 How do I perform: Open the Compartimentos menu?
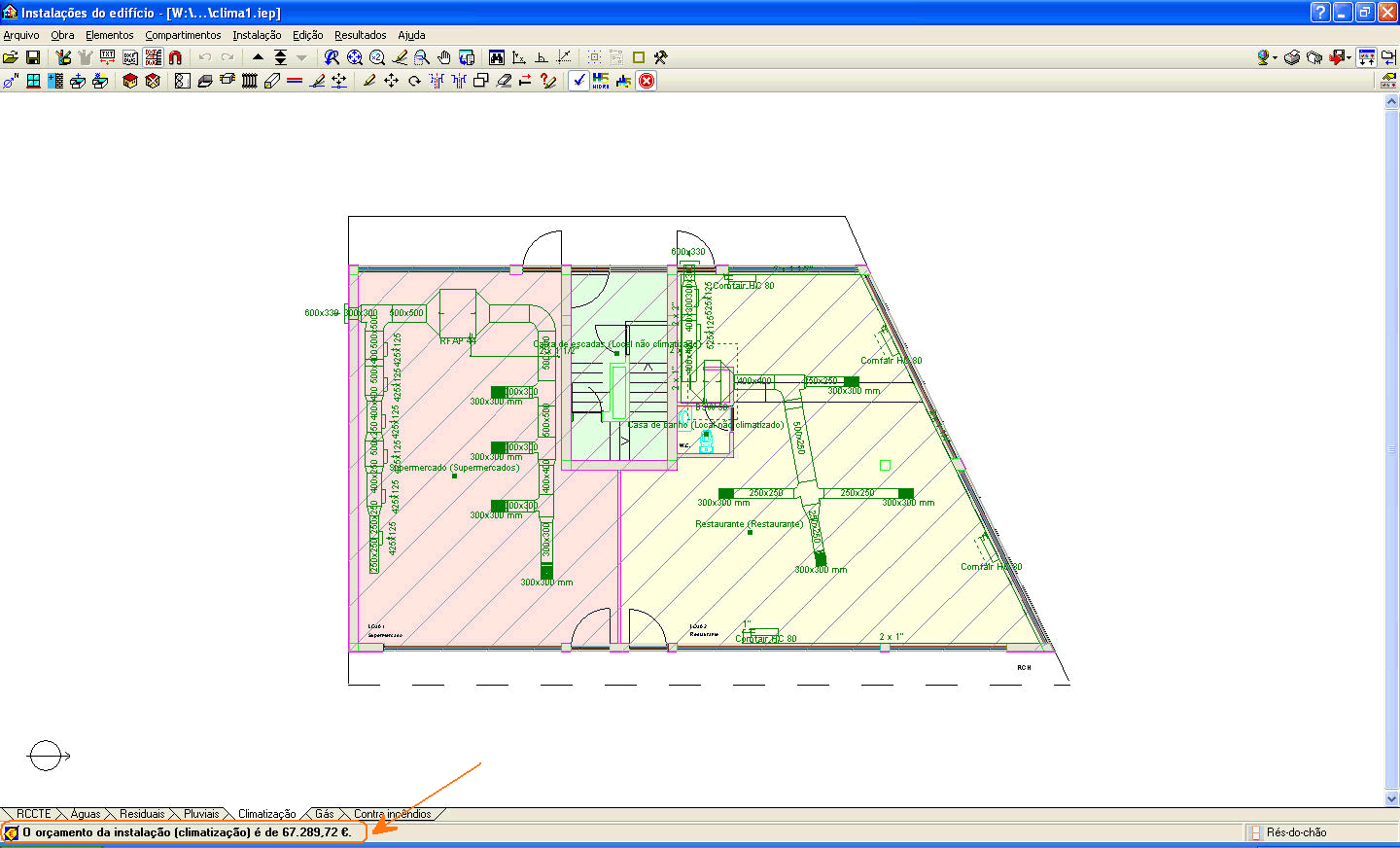point(183,35)
